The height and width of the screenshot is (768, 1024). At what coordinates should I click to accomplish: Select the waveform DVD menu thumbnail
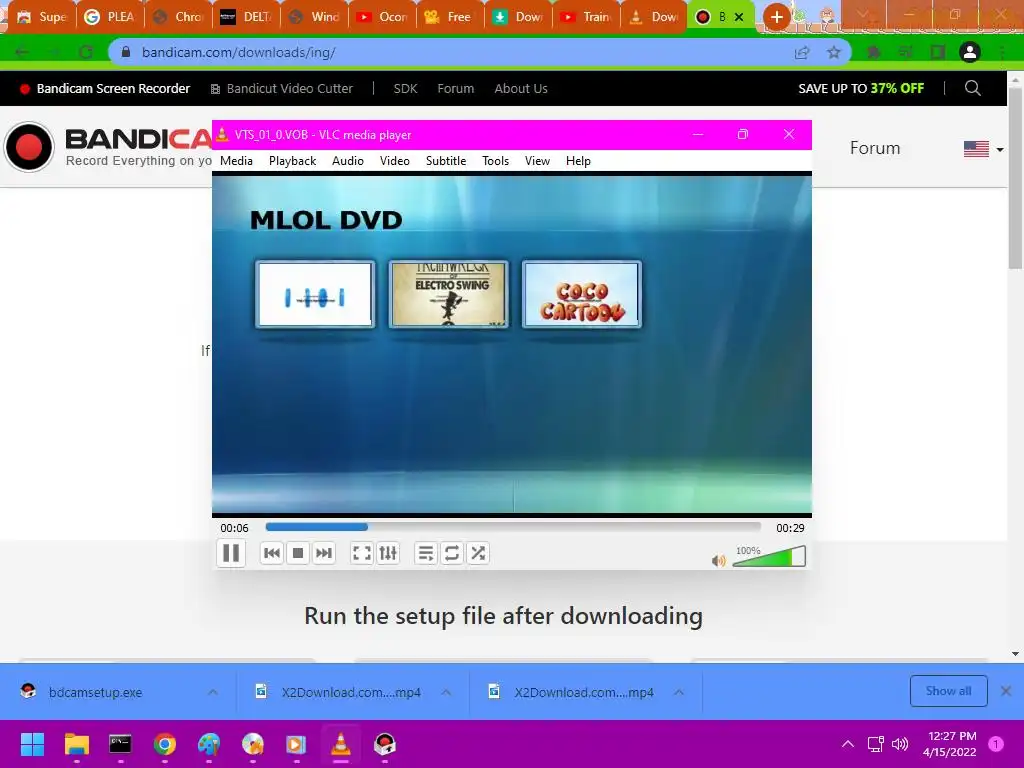tap(315, 294)
